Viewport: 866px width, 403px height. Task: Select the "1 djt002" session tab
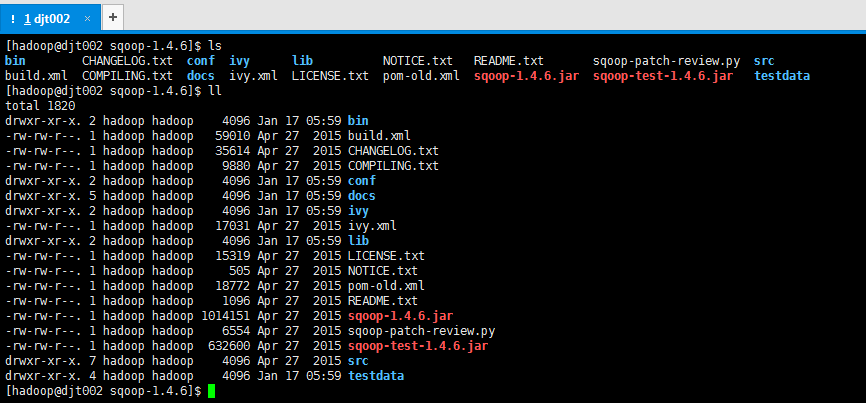click(50, 18)
